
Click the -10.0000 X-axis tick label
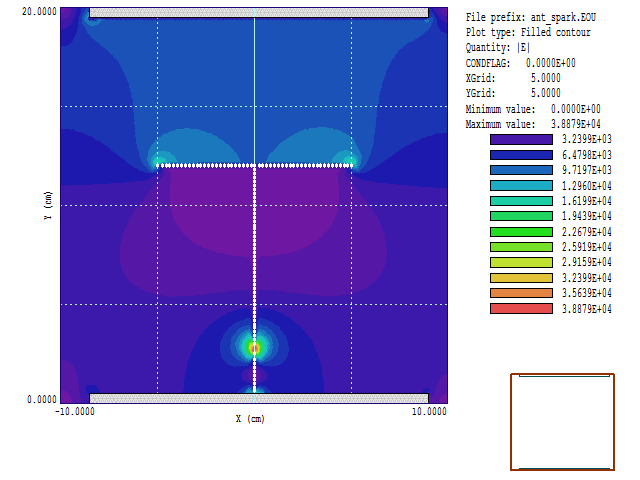(75, 411)
